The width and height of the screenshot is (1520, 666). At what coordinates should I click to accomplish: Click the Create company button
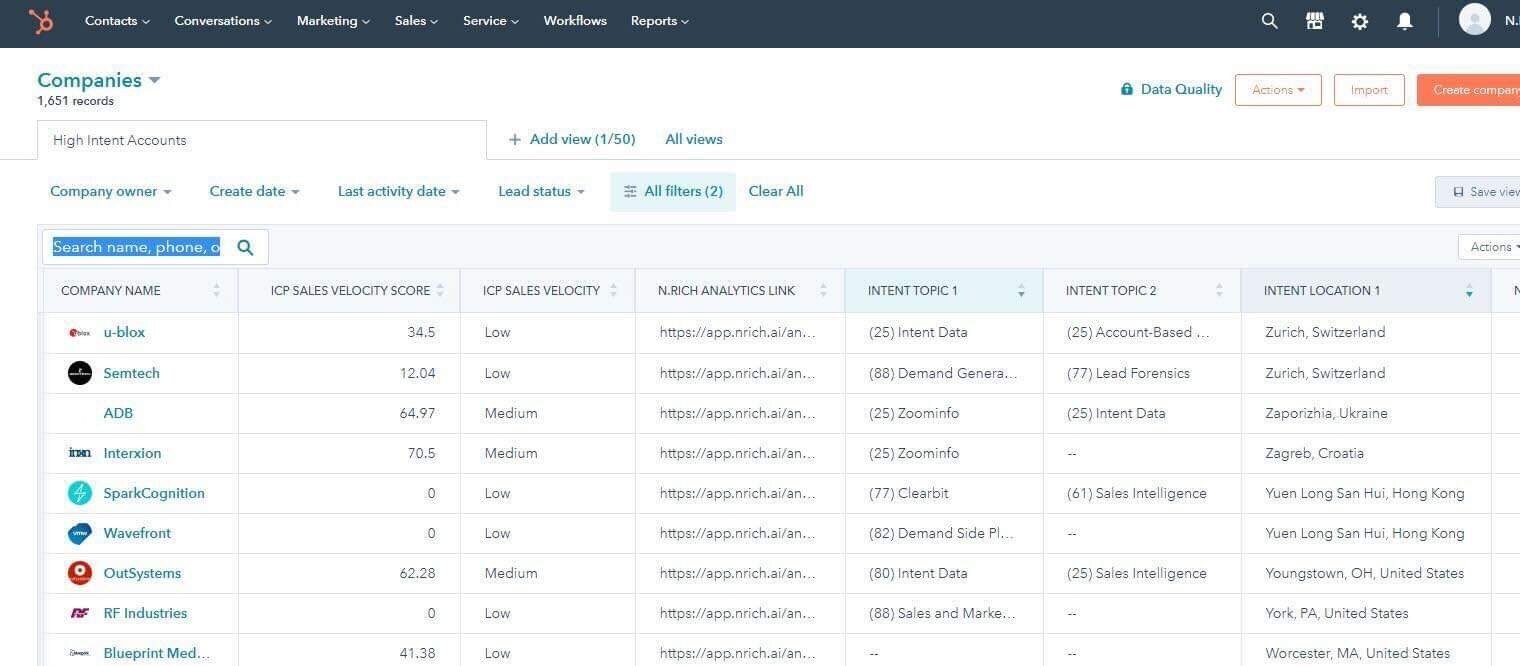[x=1469, y=90]
